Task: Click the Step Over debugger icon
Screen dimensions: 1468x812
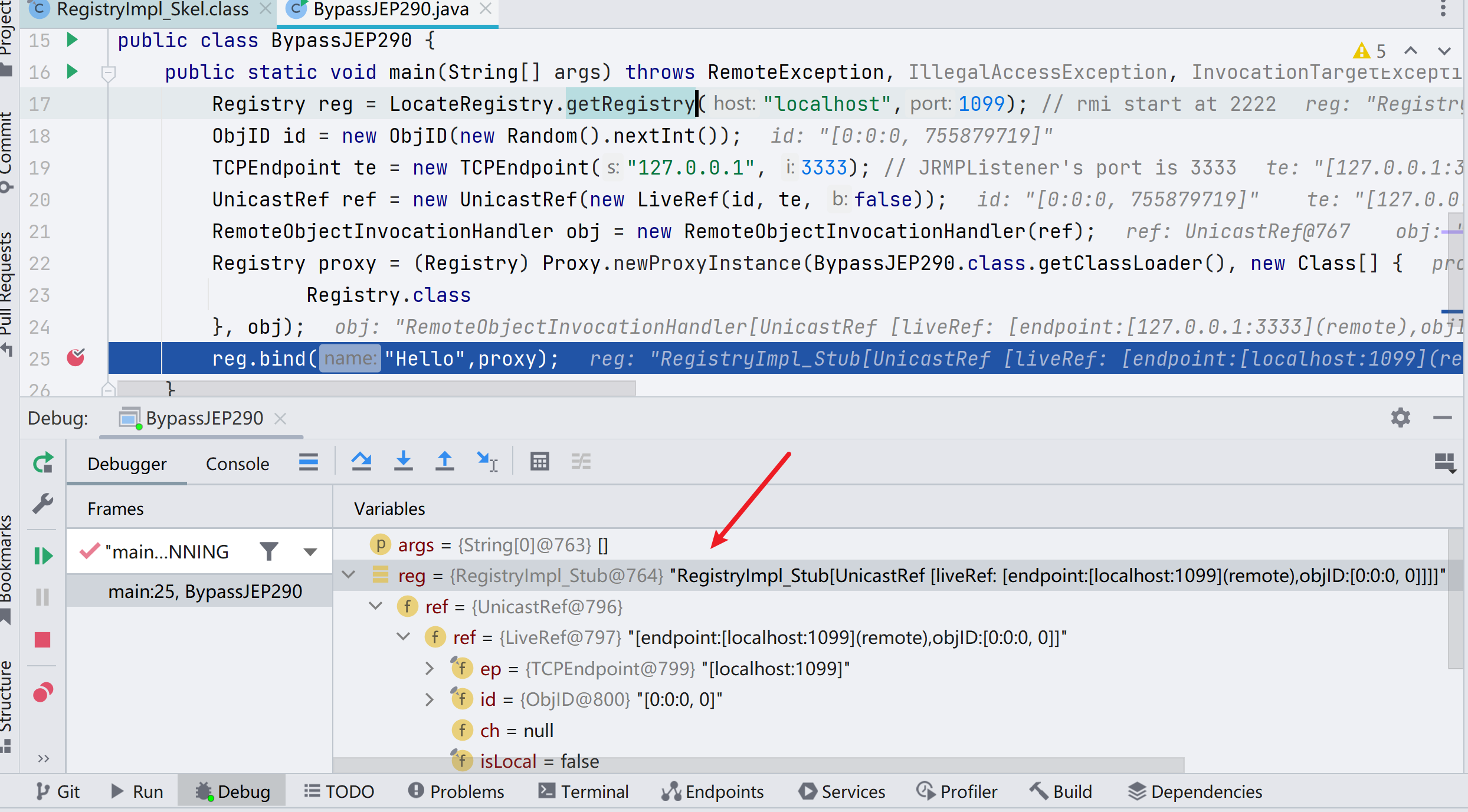Action: tap(361, 462)
